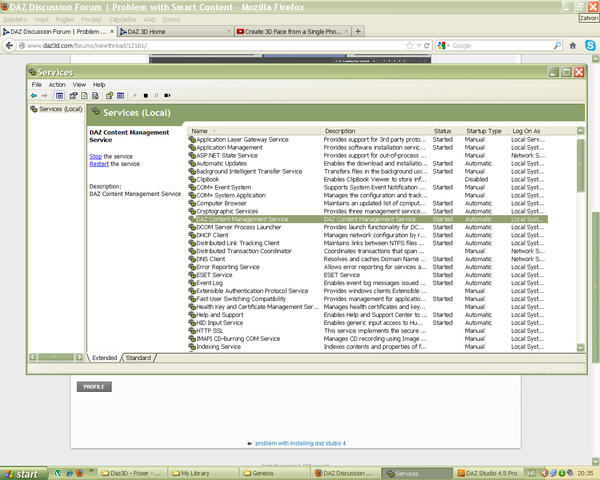Toggle the Show/Hide Console Tree toolbar icon
This screenshot has width=600, height=480.
tap(59, 96)
